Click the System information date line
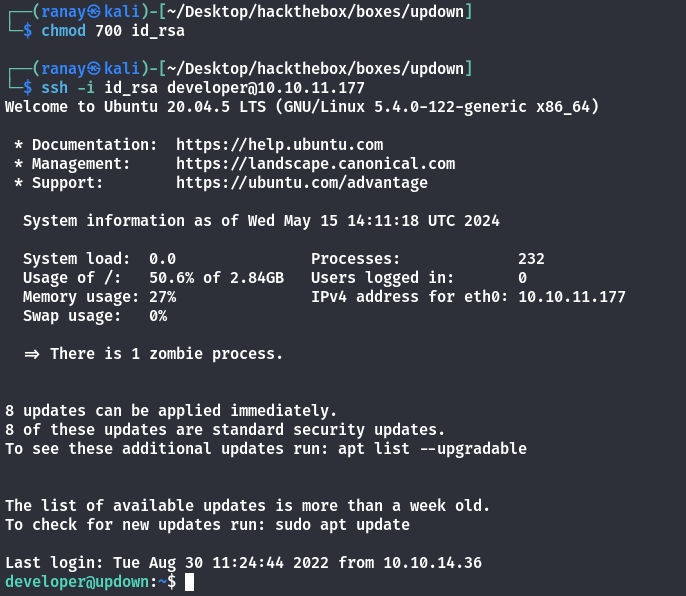Image resolution: width=686 pixels, height=596 pixels. pyautogui.click(x=261, y=221)
